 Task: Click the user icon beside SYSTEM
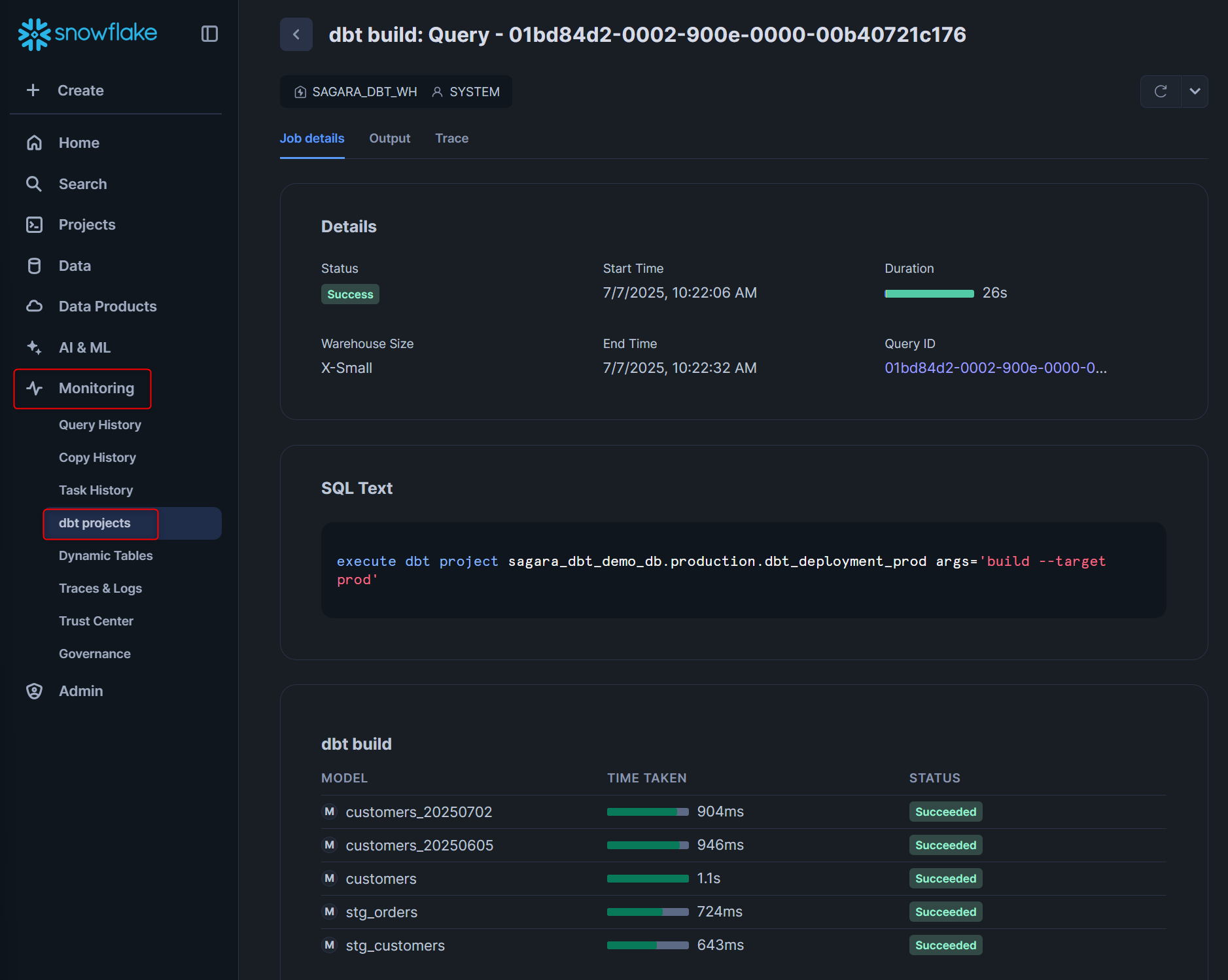point(438,92)
